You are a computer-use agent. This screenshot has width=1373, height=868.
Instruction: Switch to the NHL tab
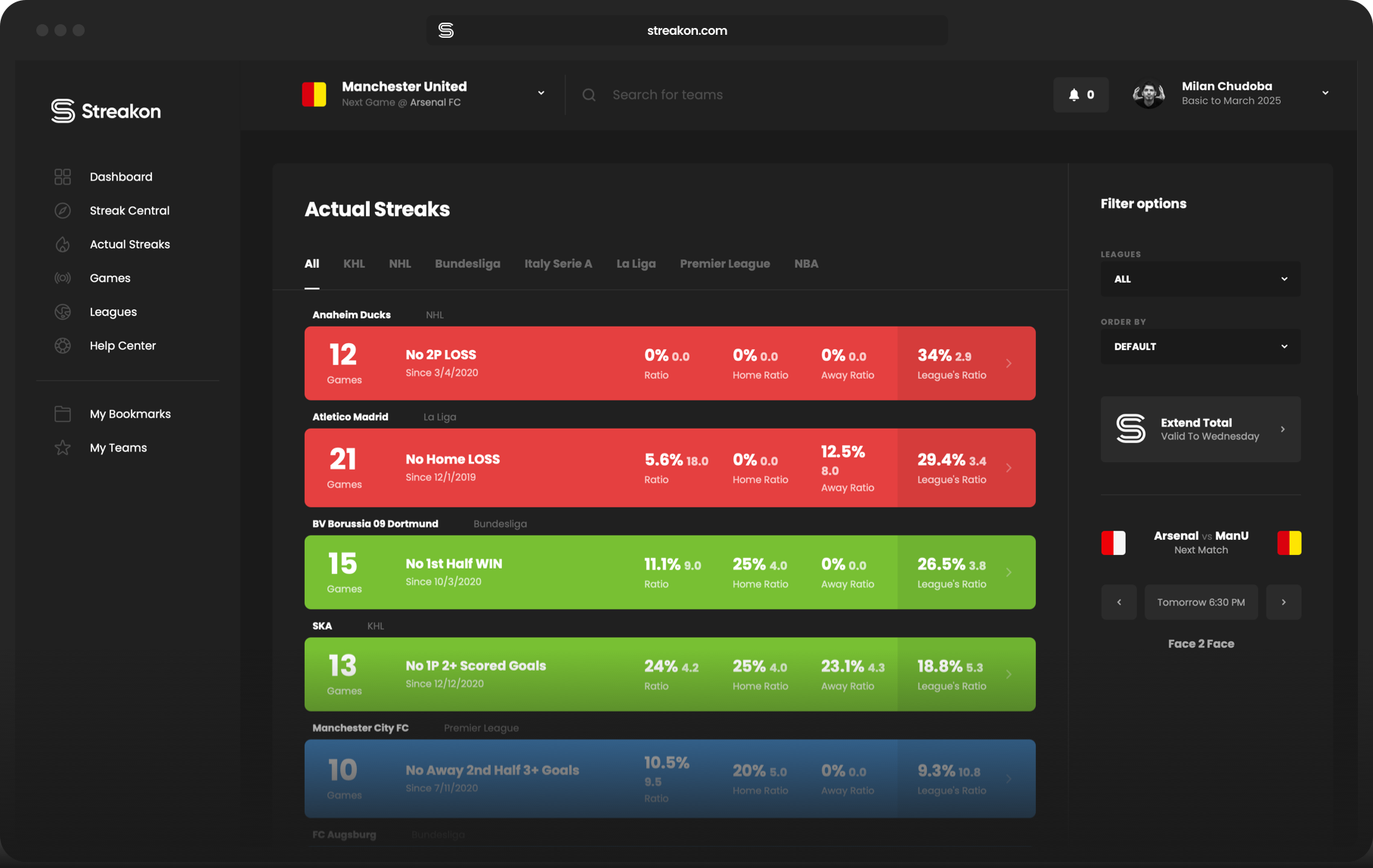click(400, 264)
